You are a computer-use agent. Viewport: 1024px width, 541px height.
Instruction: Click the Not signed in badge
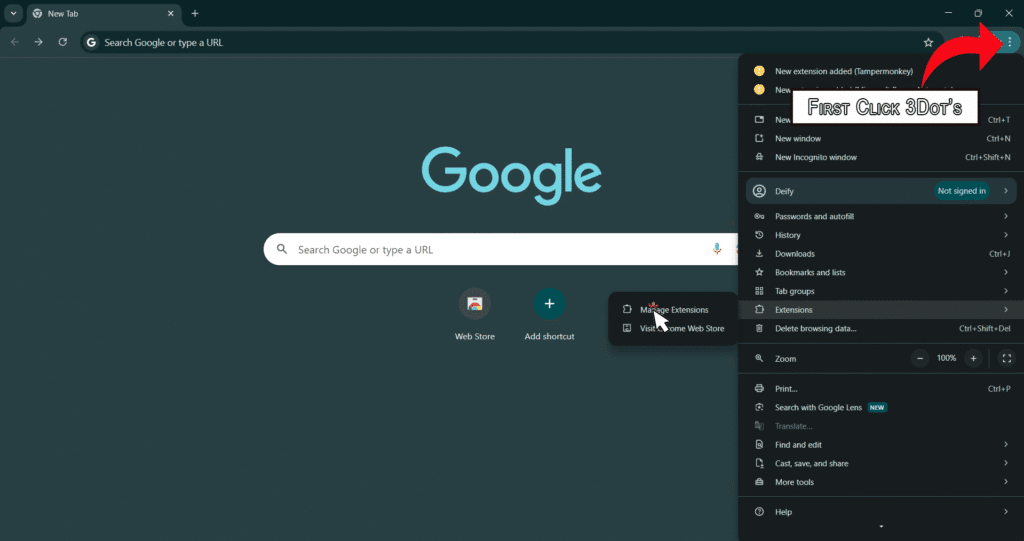click(x=961, y=191)
